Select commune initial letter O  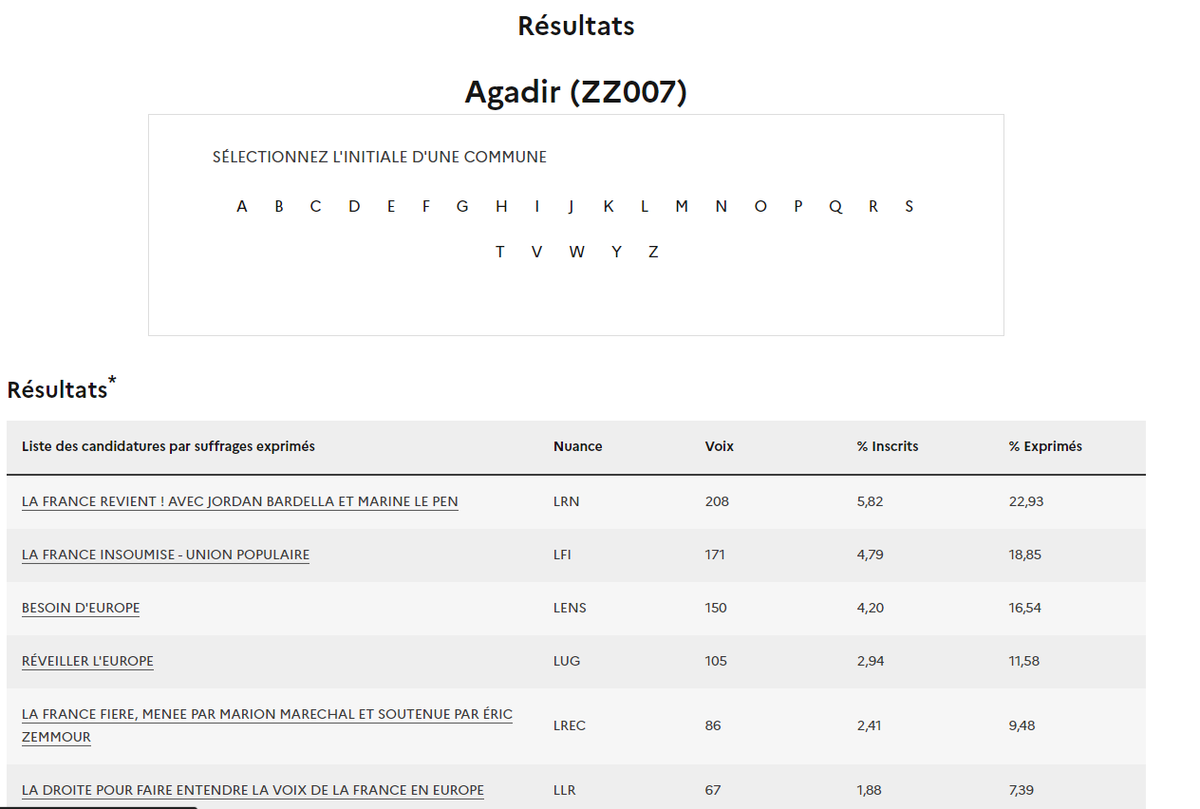pos(761,207)
